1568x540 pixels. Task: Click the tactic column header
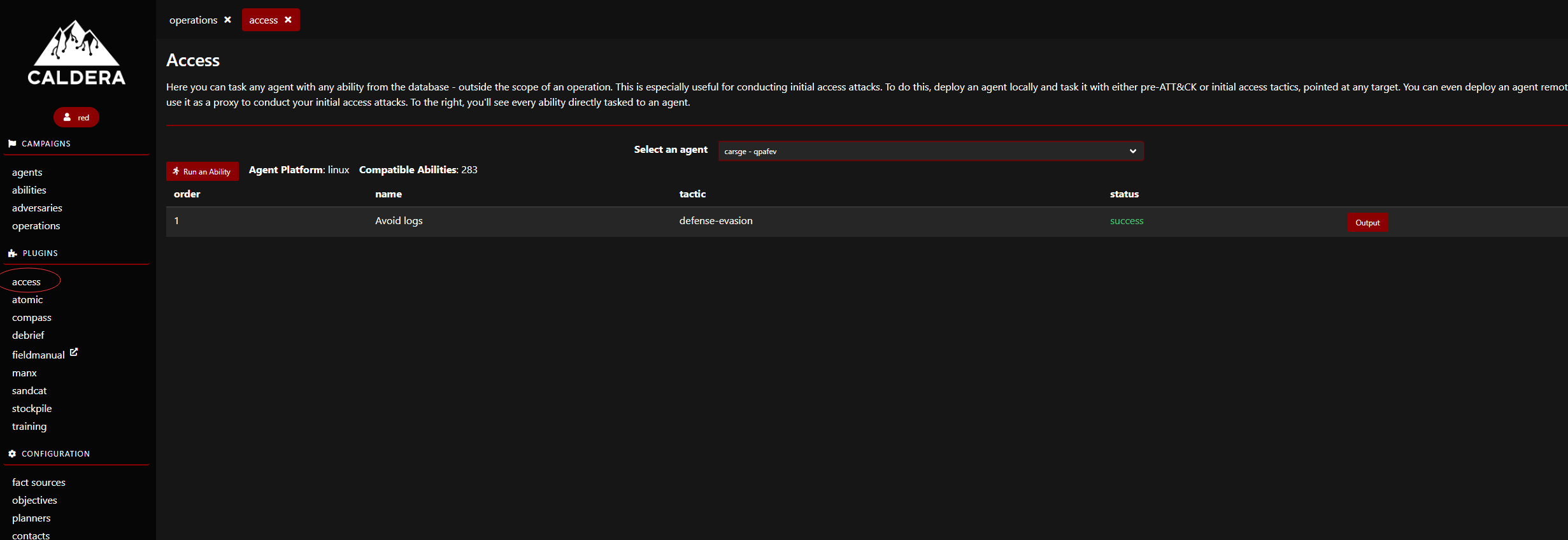(x=692, y=194)
